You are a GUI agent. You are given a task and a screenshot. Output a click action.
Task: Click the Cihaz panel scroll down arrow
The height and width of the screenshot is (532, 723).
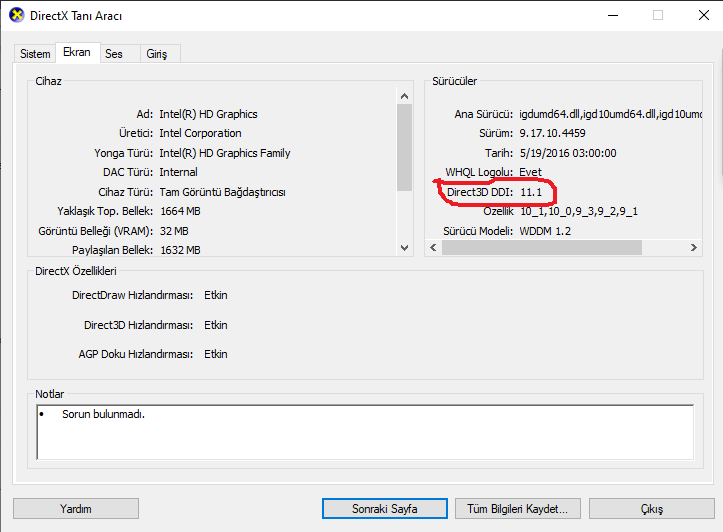pos(404,248)
